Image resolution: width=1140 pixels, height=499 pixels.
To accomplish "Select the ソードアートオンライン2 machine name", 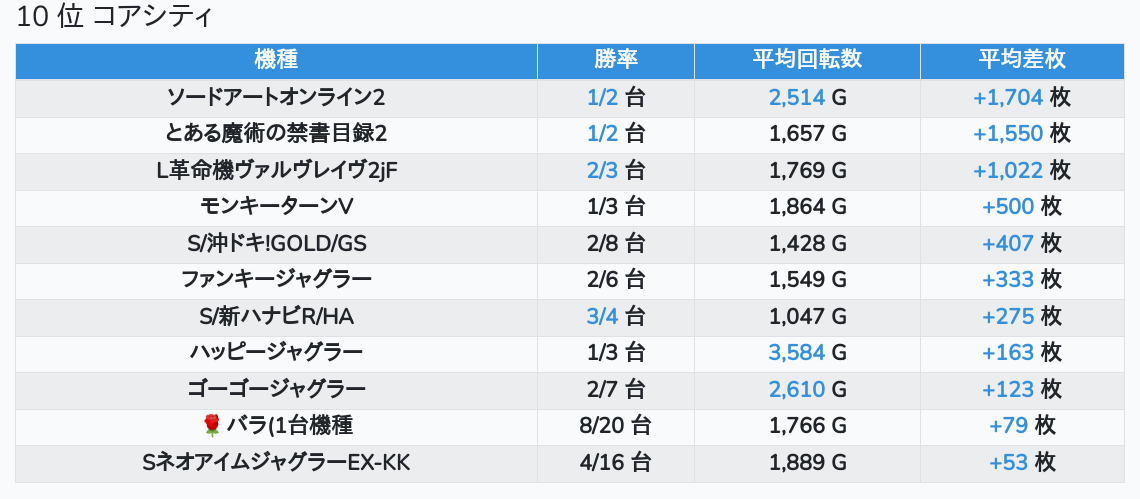I will click(276, 97).
